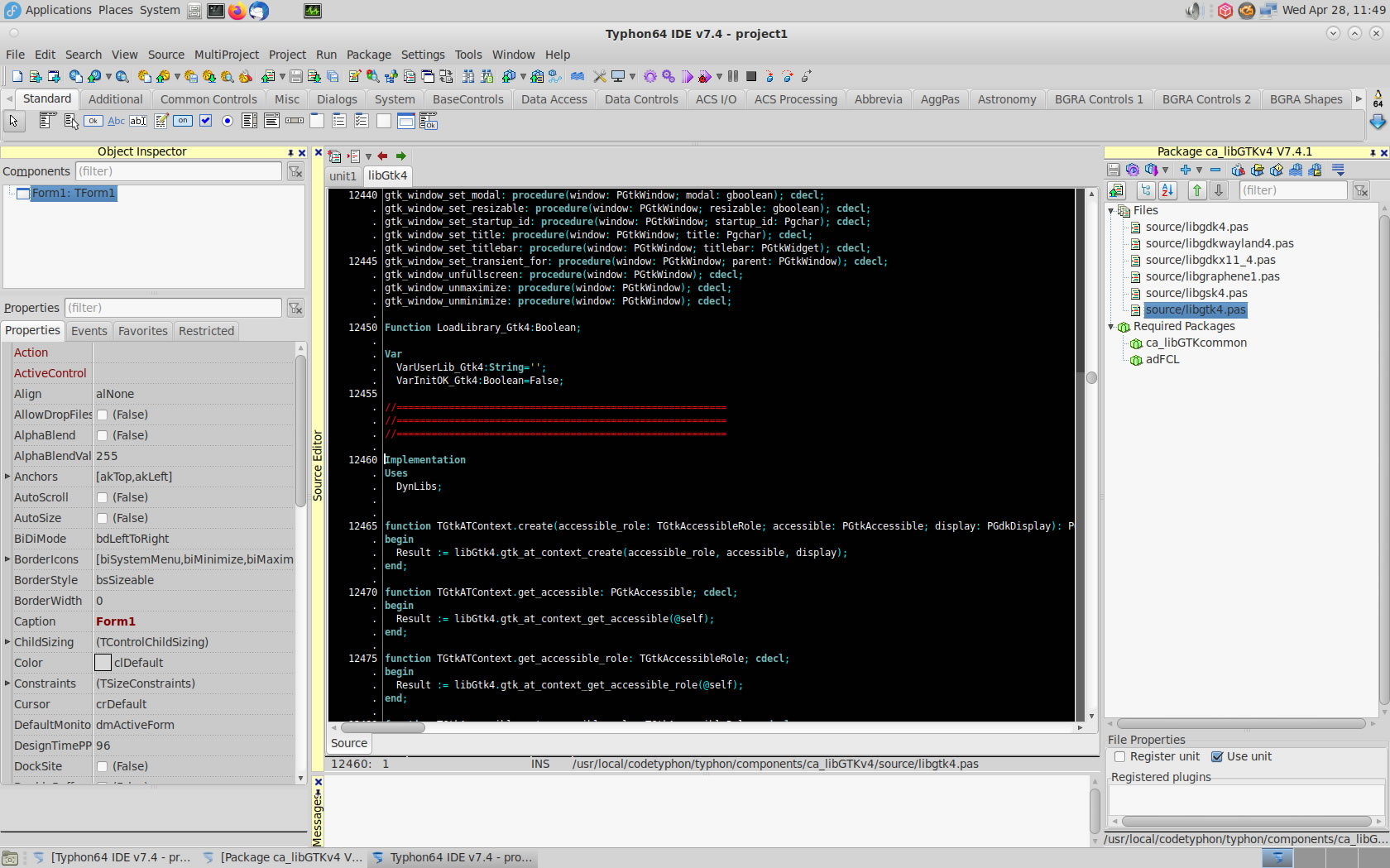This screenshot has height=868, width=1390.
Task: Click the green jump-forward arrow in editor
Action: (401, 156)
